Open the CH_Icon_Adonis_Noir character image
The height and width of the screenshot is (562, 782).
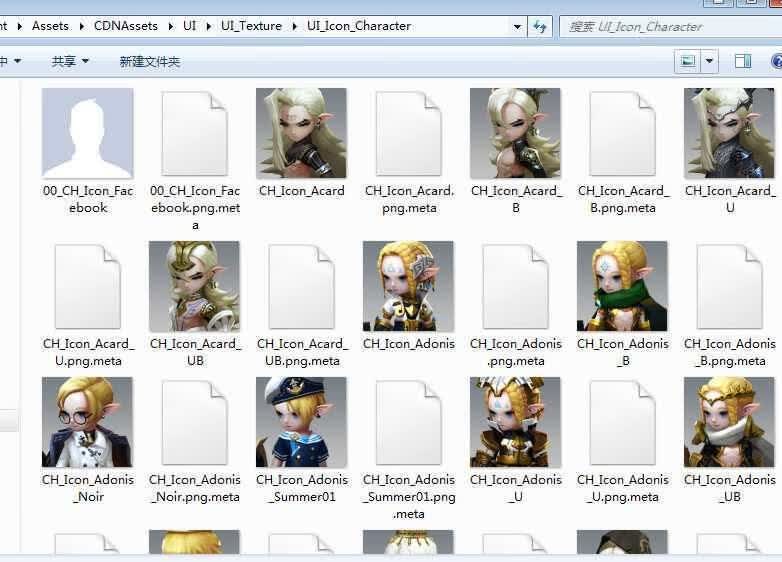[x=88, y=422]
